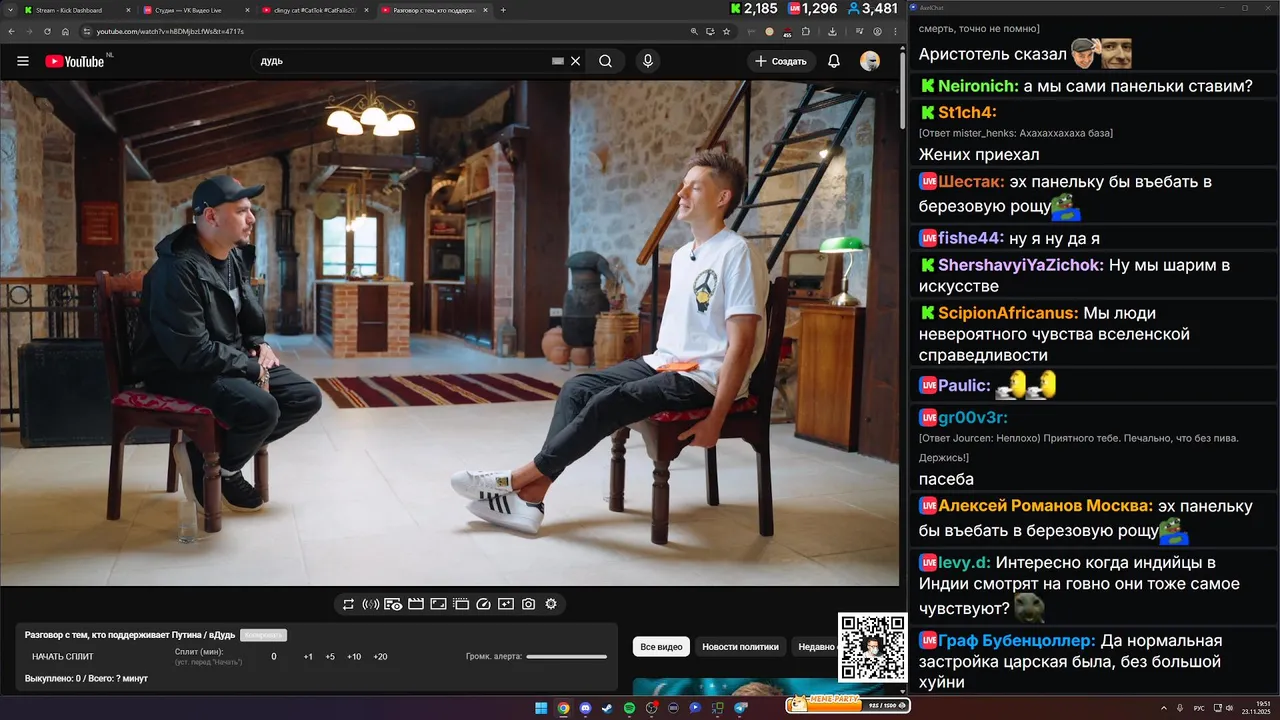1280x720 pixels.
Task: Click the youtube.com address bar URL
Action: pyautogui.click(x=170, y=31)
